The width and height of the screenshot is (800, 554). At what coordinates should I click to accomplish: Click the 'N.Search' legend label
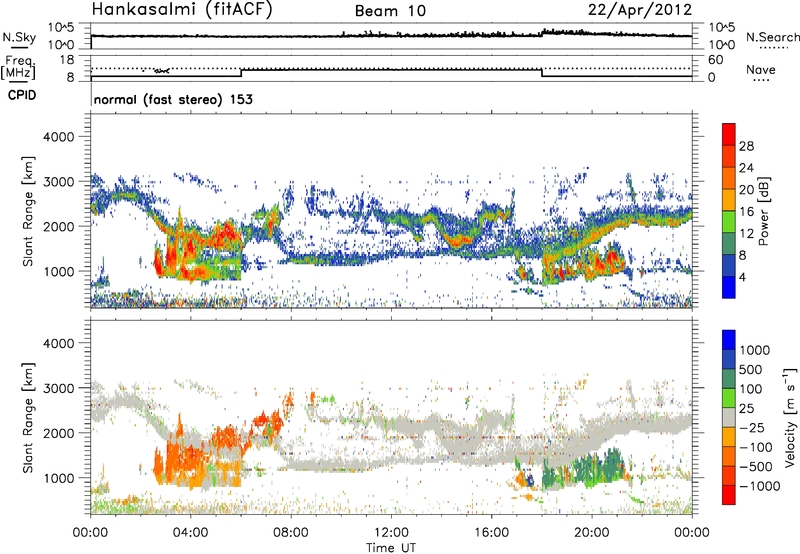pyautogui.click(x=772, y=37)
